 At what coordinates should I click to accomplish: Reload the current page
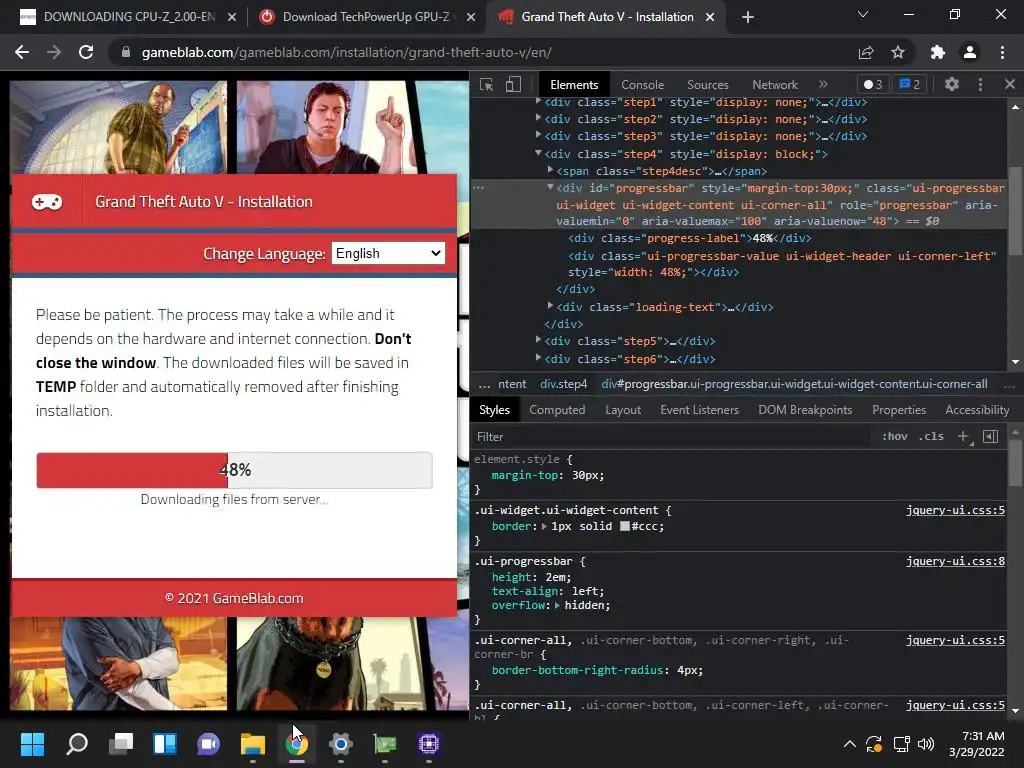coord(86,52)
